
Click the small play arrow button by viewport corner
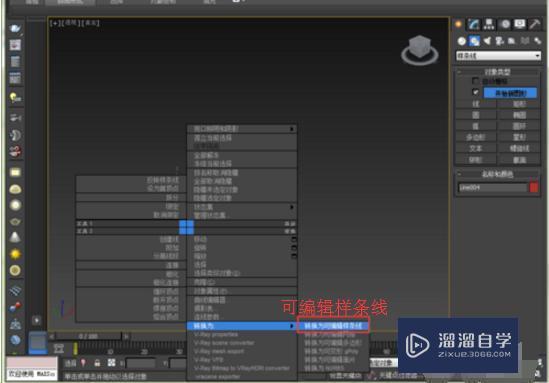point(36,320)
